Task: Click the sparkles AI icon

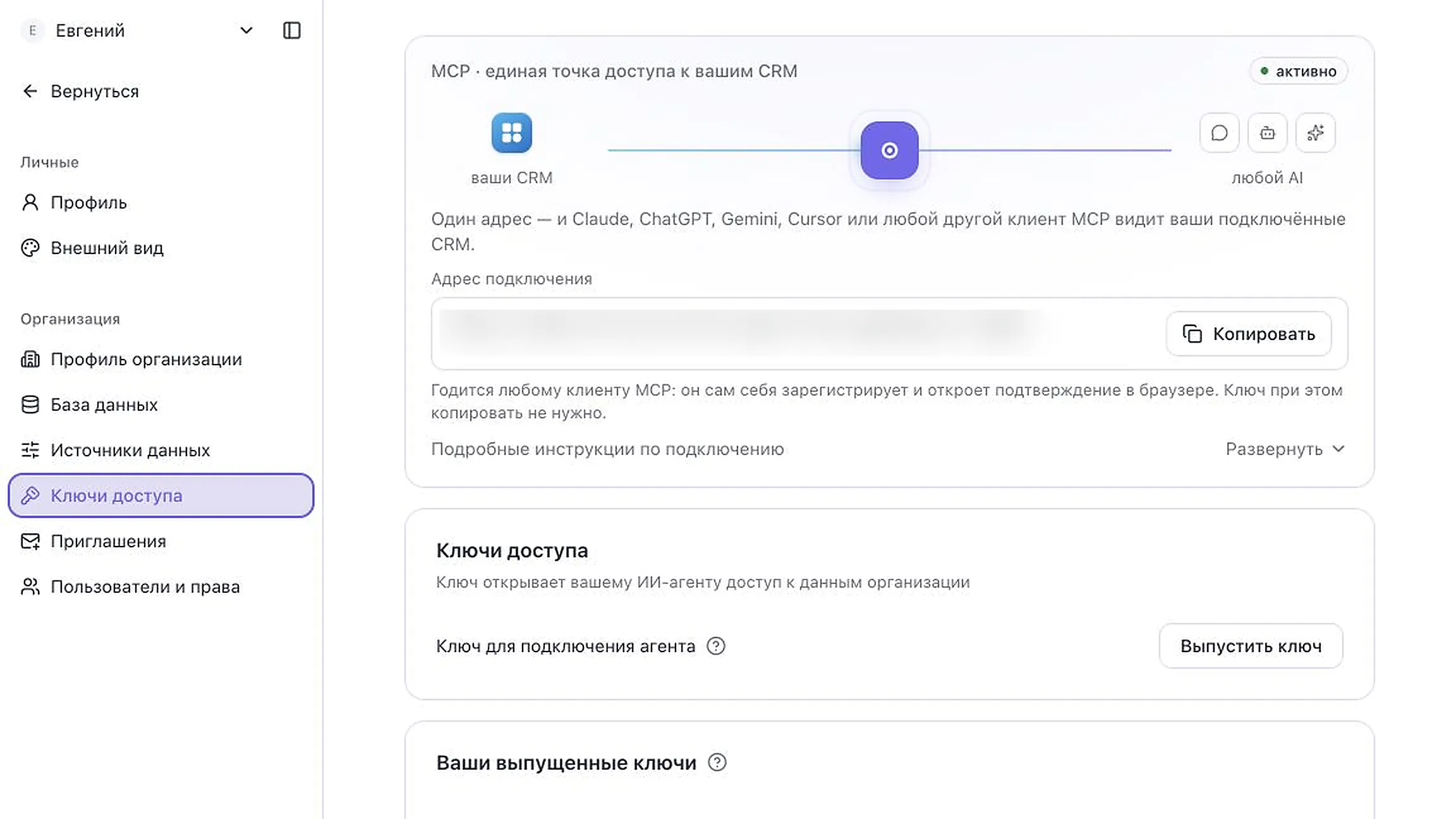Action: tap(1315, 133)
